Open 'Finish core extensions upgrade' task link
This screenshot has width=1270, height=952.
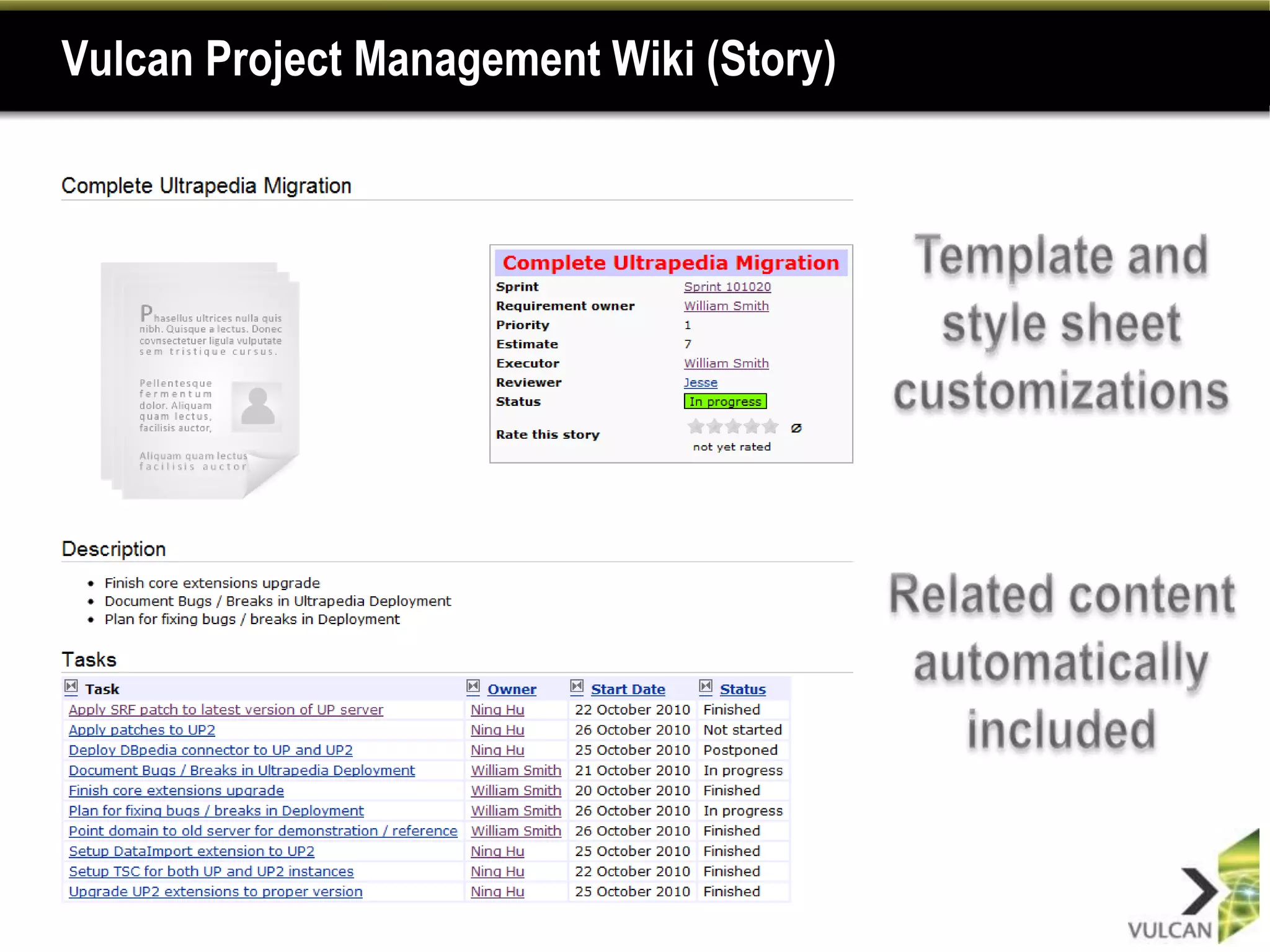pyautogui.click(x=176, y=791)
